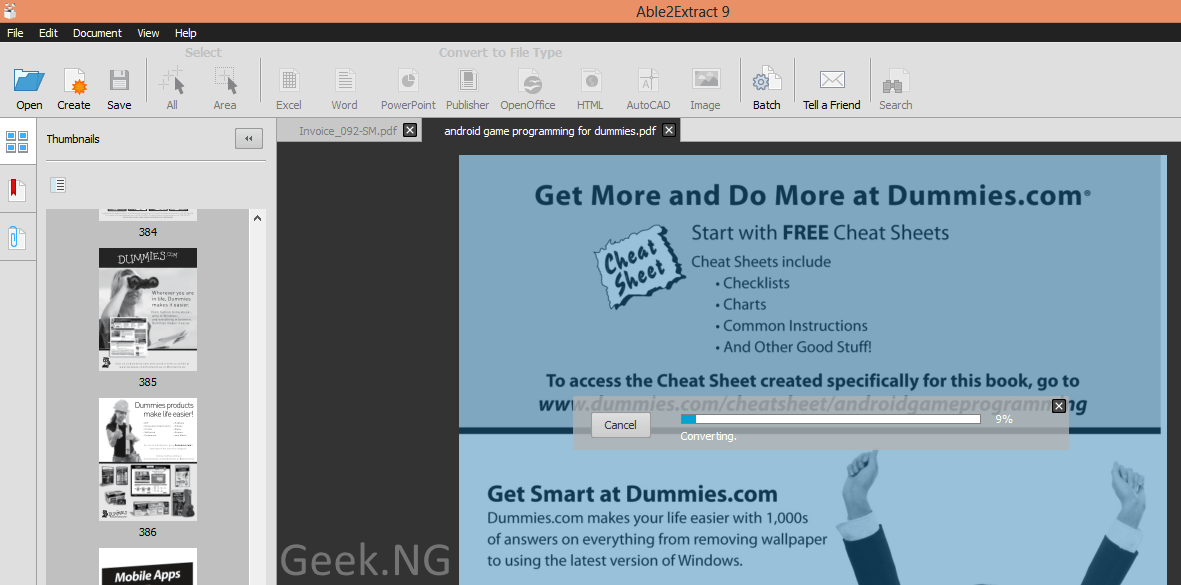This screenshot has height=585, width=1181.
Task: Click the list view icon under Thumbnails
Action: 59,184
